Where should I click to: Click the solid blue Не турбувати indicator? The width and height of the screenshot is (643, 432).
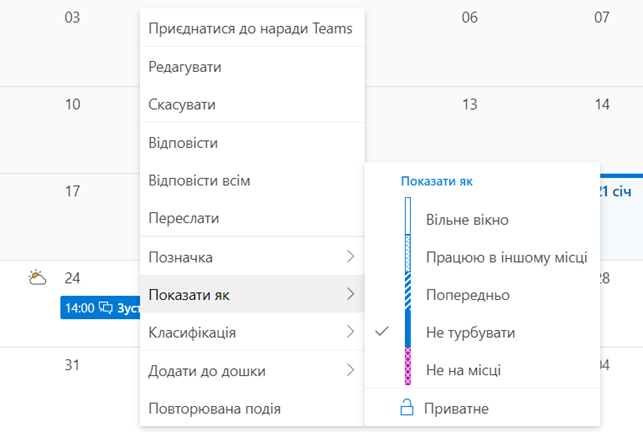pos(407,331)
